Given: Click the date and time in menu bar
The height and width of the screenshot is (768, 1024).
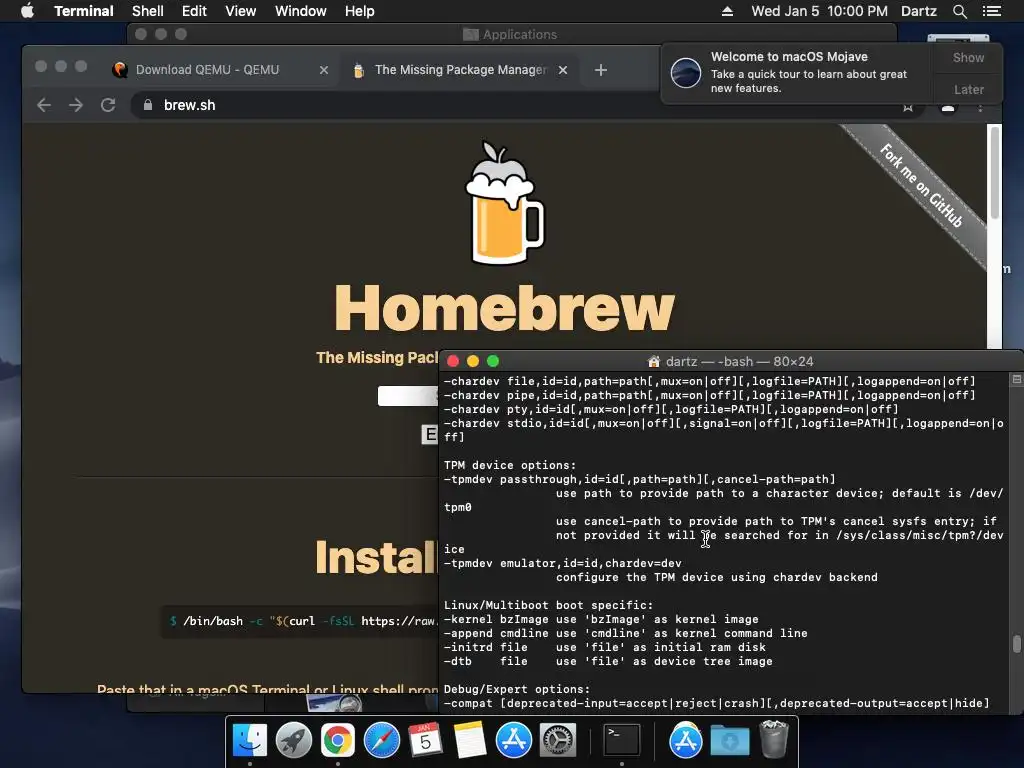Looking at the screenshot, I should [x=819, y=11].
